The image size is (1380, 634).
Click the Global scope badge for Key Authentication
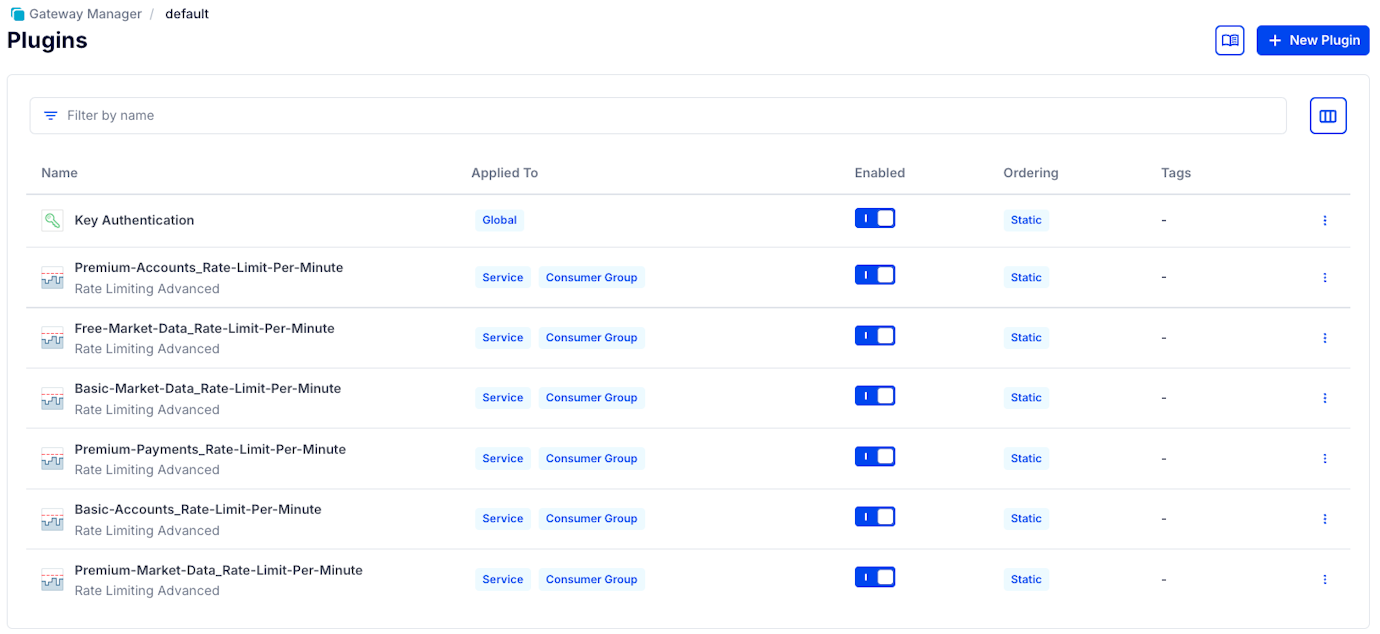click(x=499, y=219)
